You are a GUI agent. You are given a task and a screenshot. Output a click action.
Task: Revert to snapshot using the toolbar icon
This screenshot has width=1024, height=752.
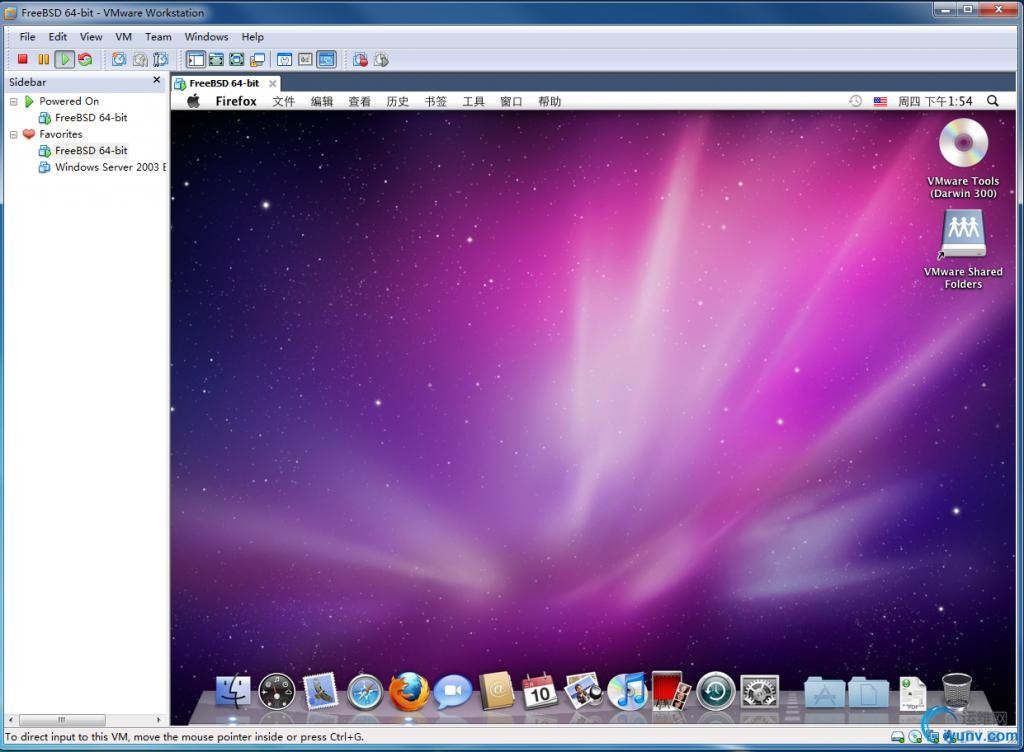point(140,59)
